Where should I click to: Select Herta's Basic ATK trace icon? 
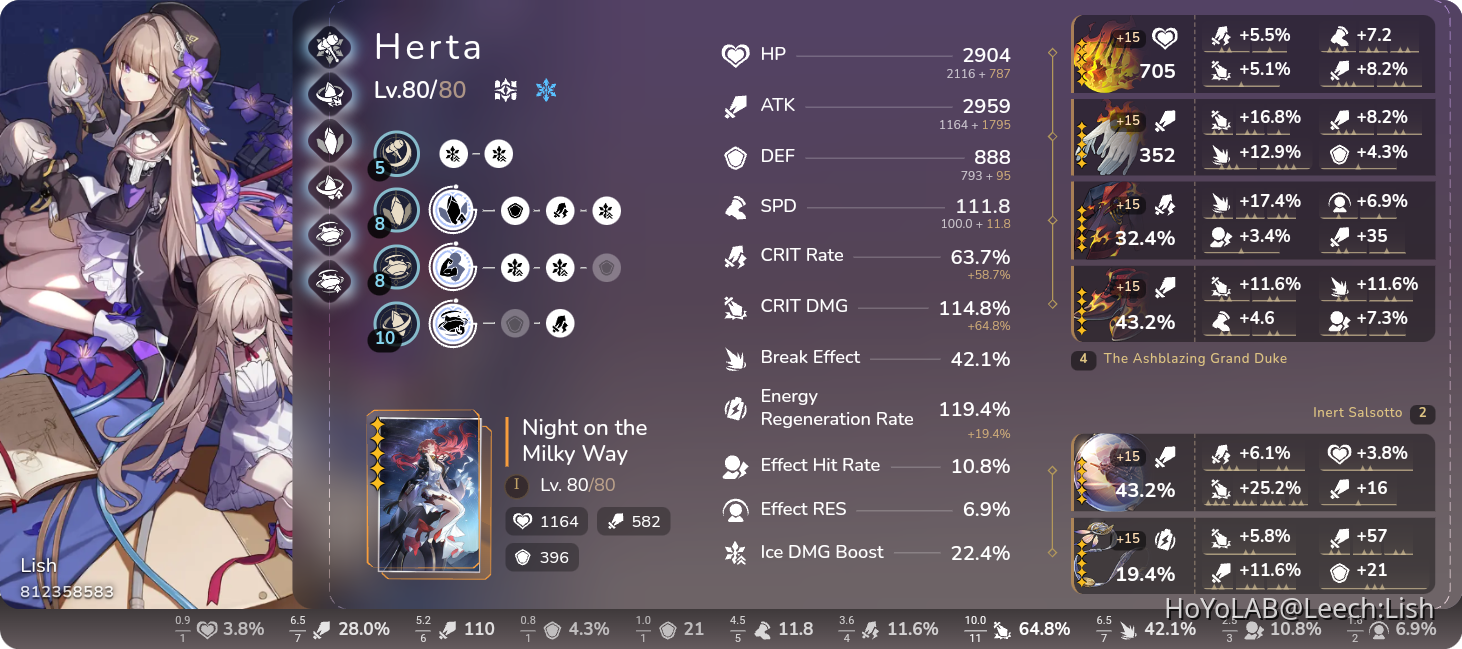tap(394, 154)
